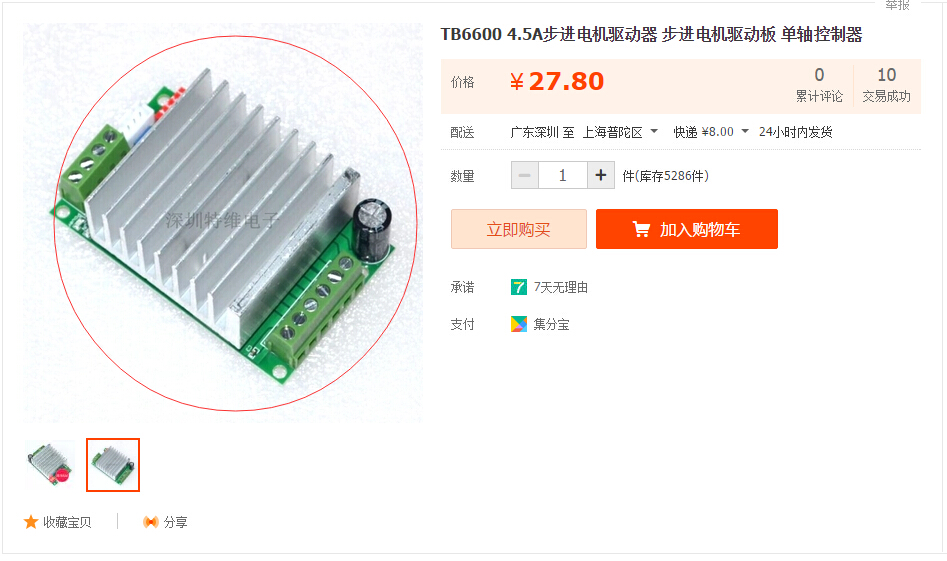
Task: Click the green 7天无理由 badge icon
Action: point(519,287)
